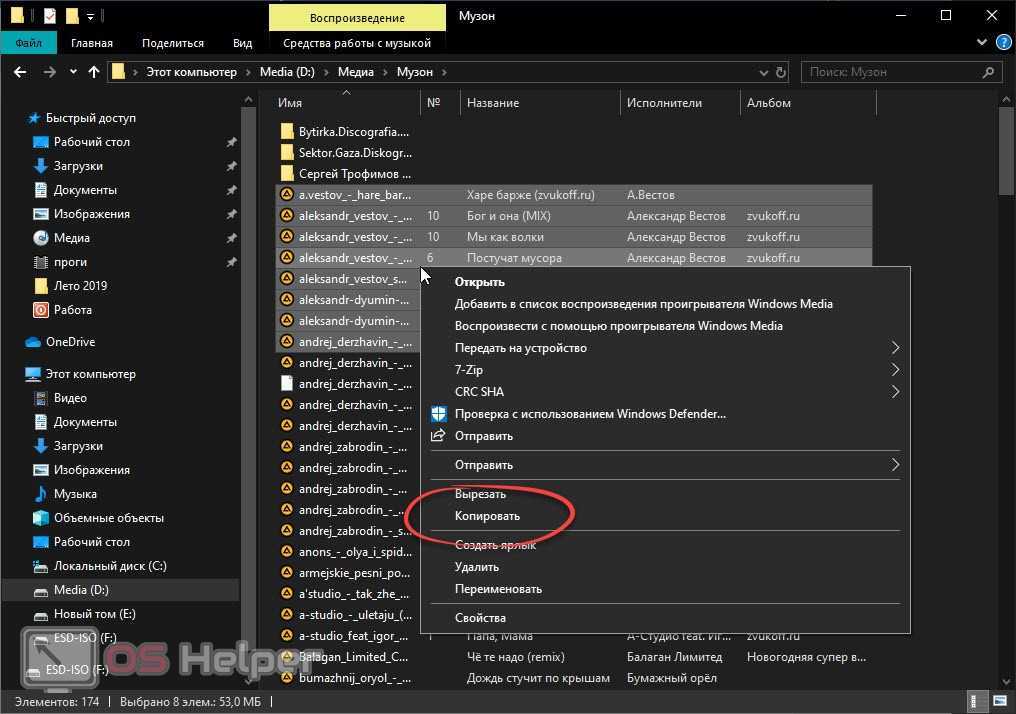Viewport: 1016px width, 714px height.
Task: Sort by the Исполнители column header
Action: tap(664, 103)
